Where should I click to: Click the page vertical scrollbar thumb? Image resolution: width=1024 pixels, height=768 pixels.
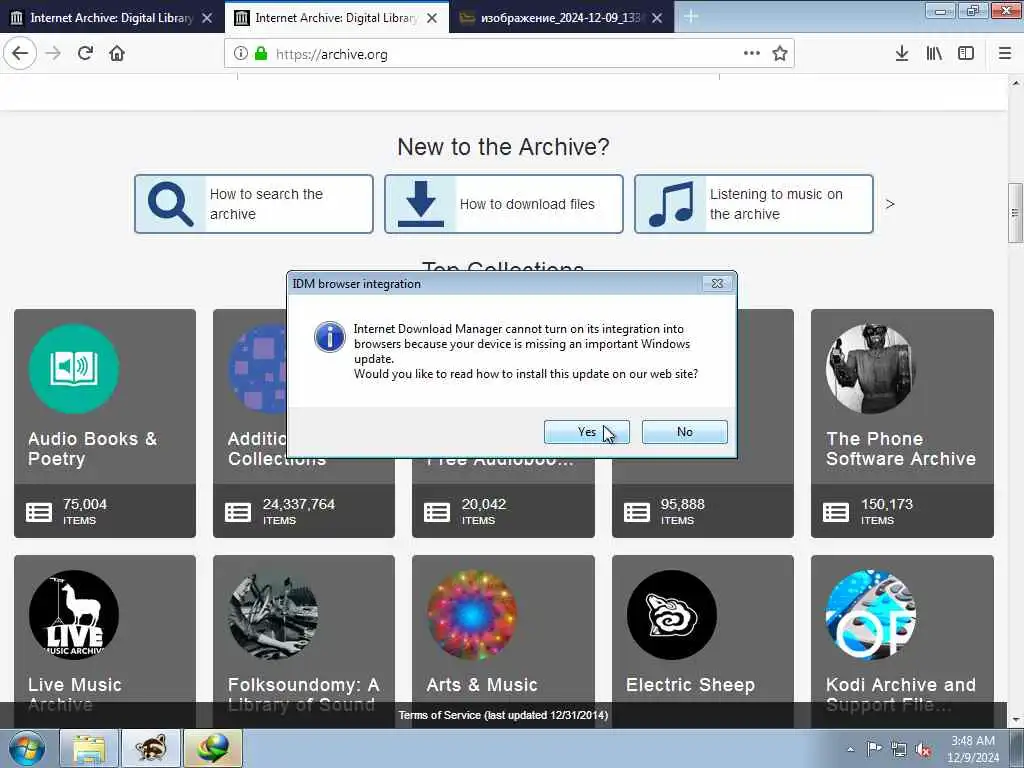[x=1015, y=213]
